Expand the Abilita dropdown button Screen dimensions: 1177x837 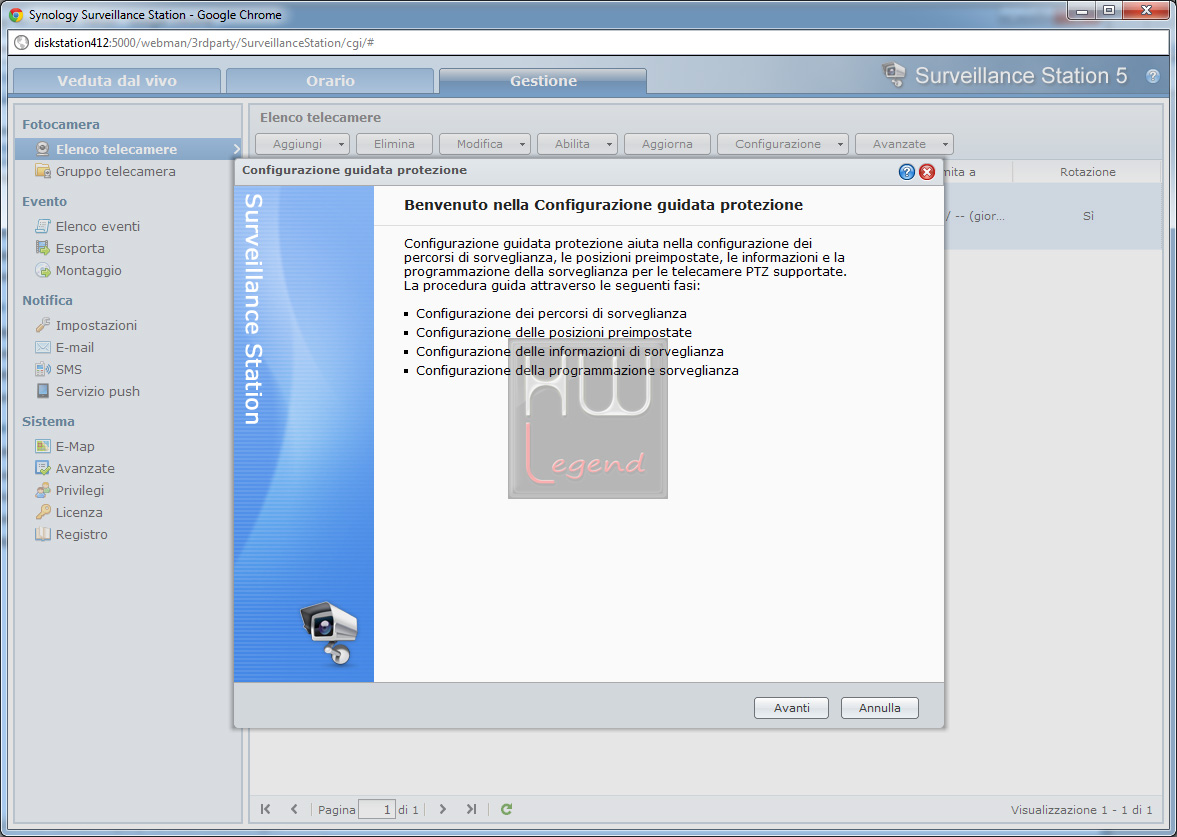(x=577, y=143)
